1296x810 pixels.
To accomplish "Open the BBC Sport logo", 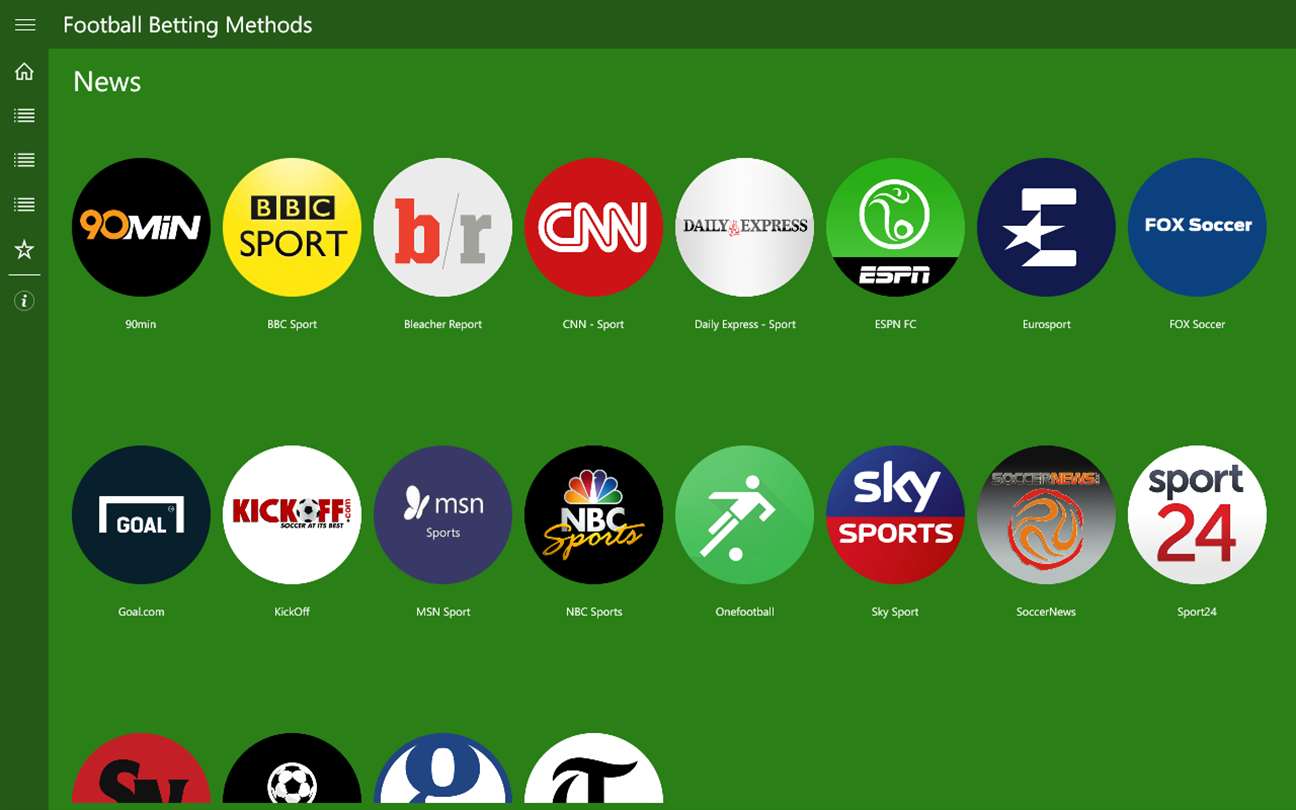I will tap(292, 227).
